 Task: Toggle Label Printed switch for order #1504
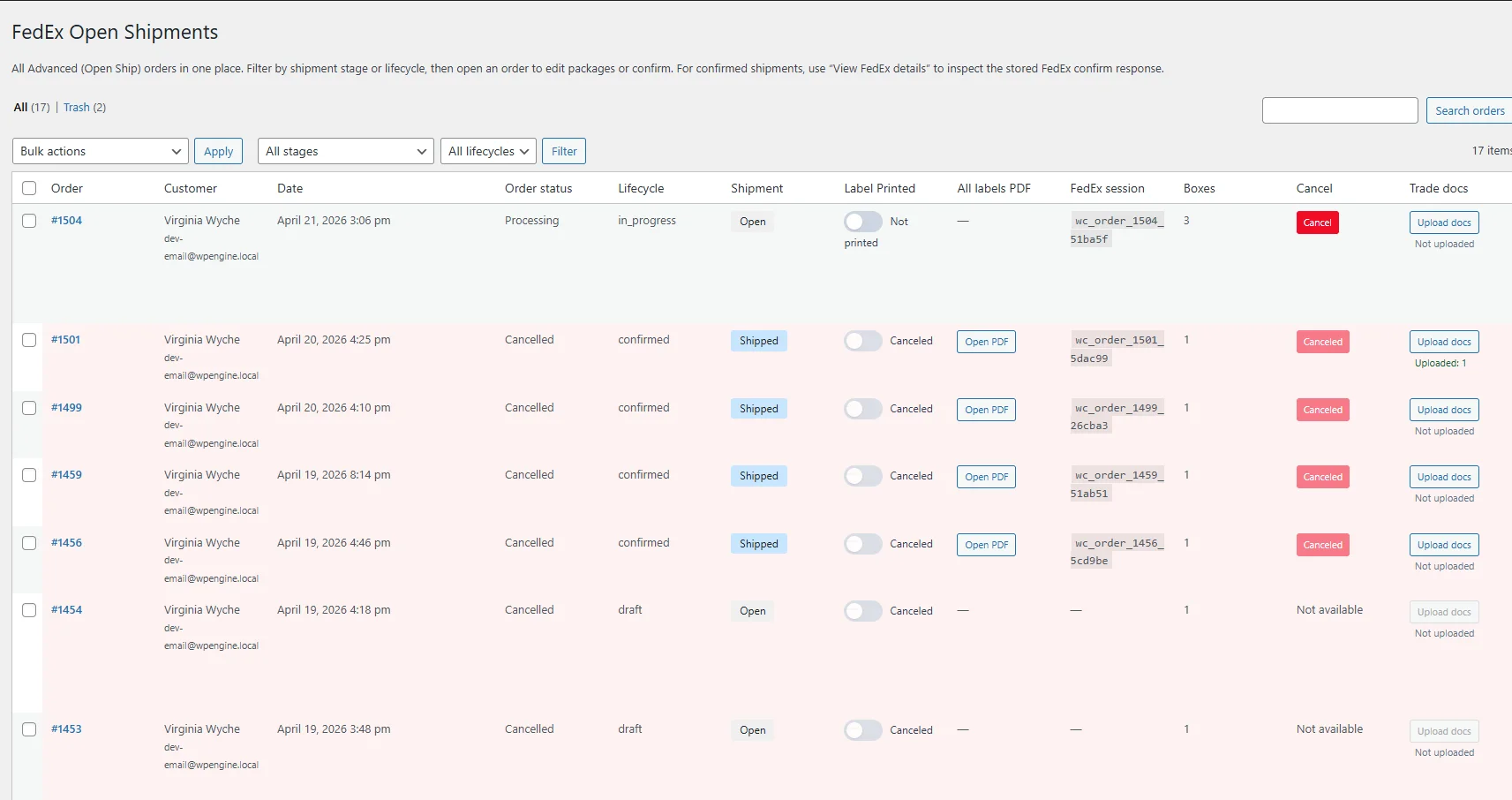click(x=862, y=222)
